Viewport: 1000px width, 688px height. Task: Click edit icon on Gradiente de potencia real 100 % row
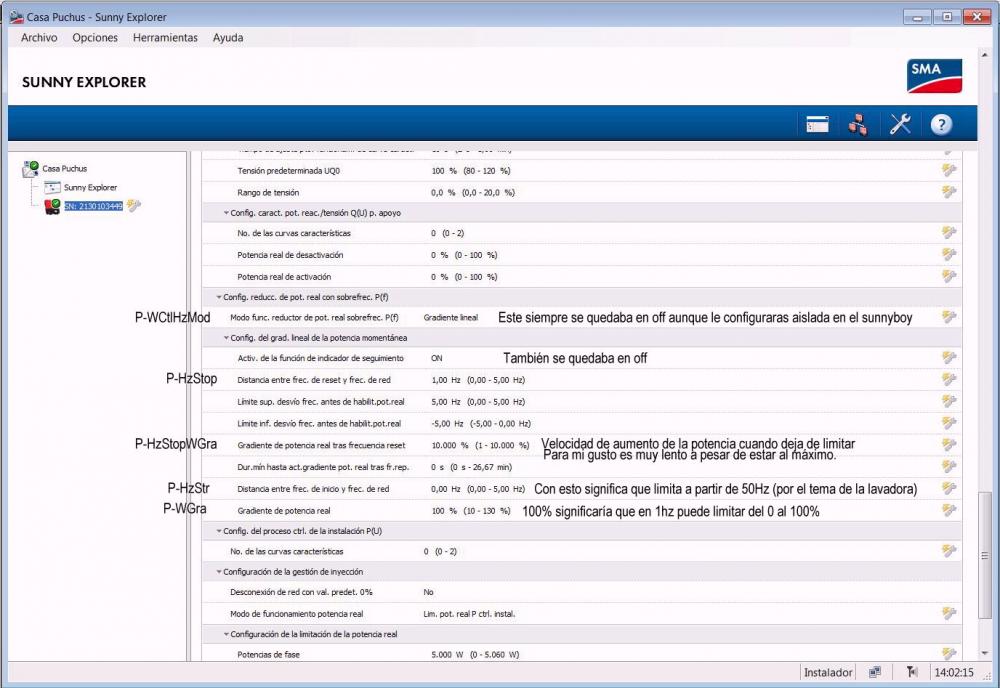[x=949, y=510]
